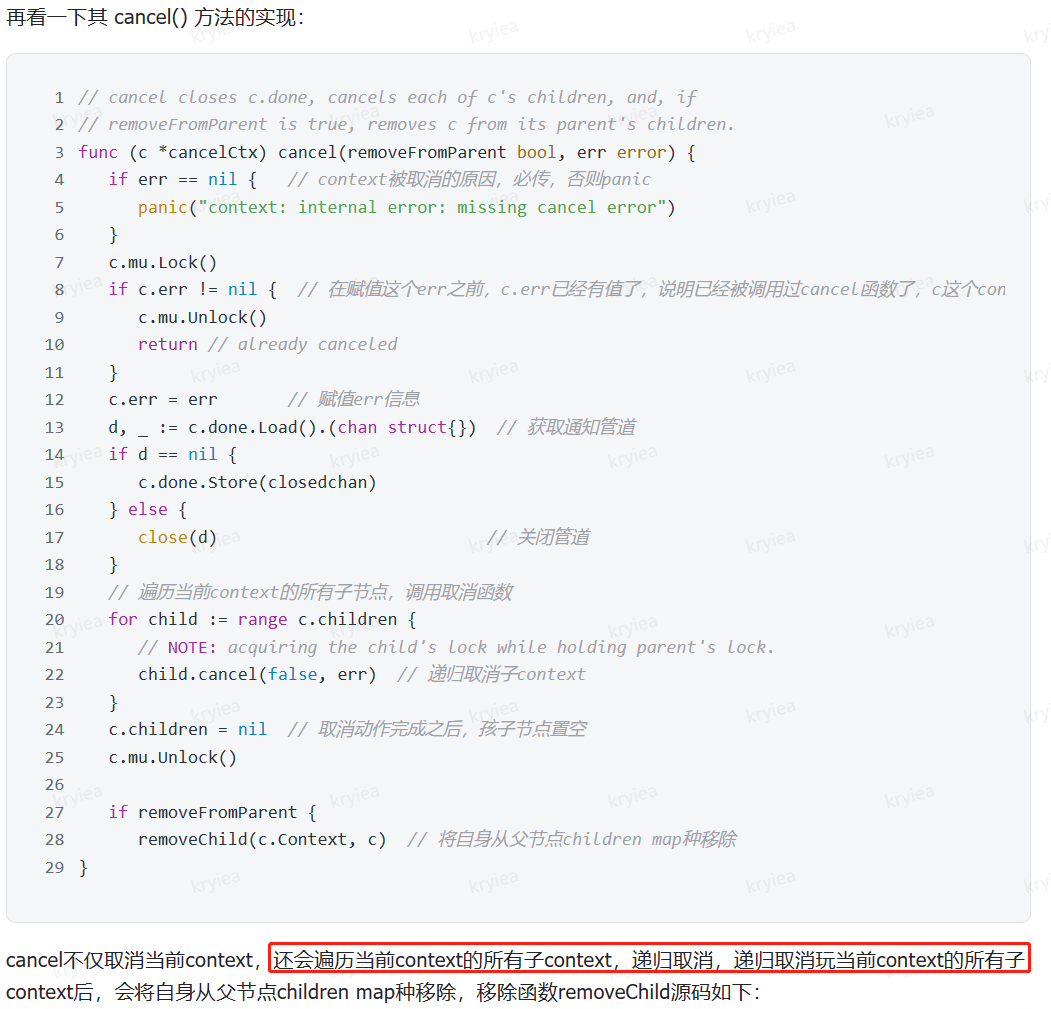The image size is (1051, 1009).
Task: Click the "already canceled" comment on line 10
Action: coord(302,344)
